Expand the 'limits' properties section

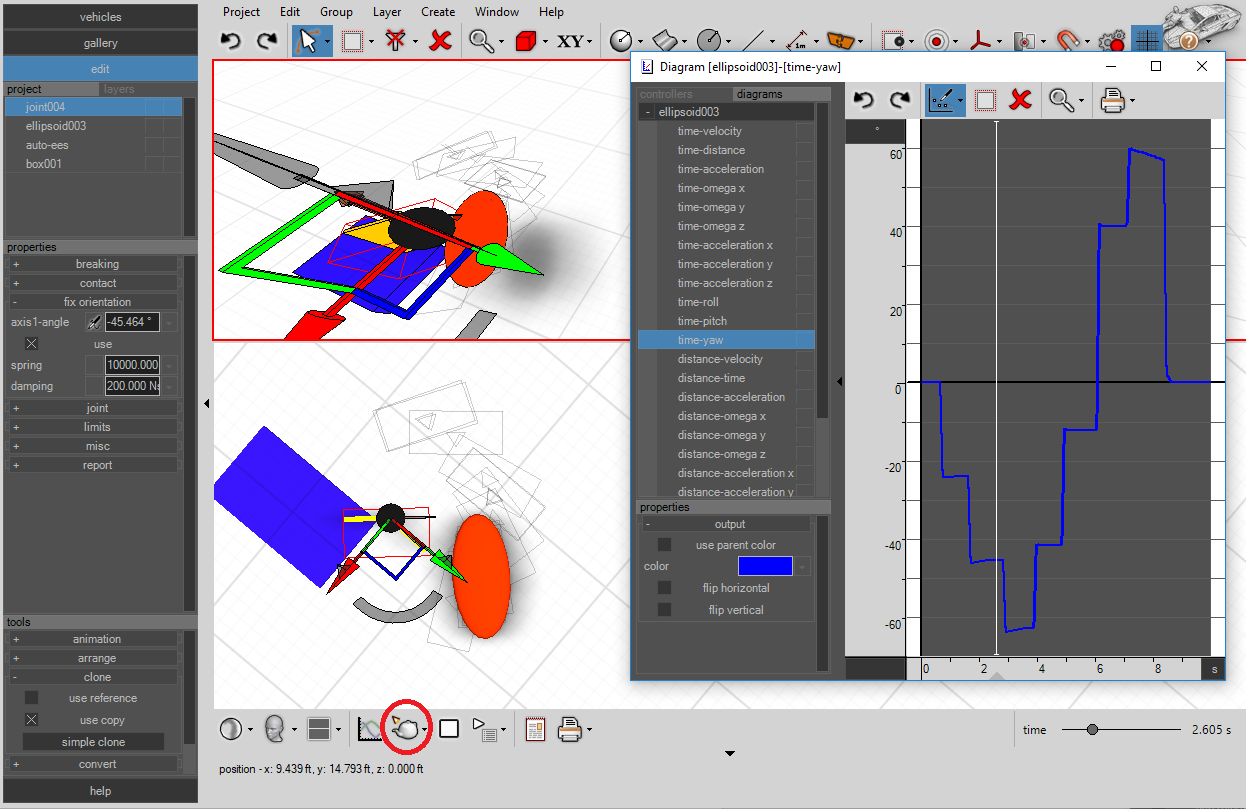click(x=95, y=427)
